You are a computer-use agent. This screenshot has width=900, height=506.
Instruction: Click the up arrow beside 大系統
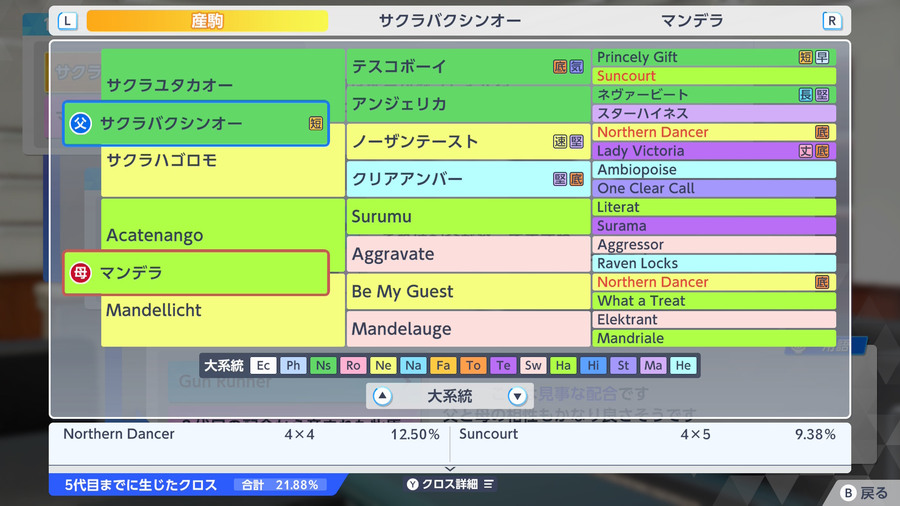[382, 396]
